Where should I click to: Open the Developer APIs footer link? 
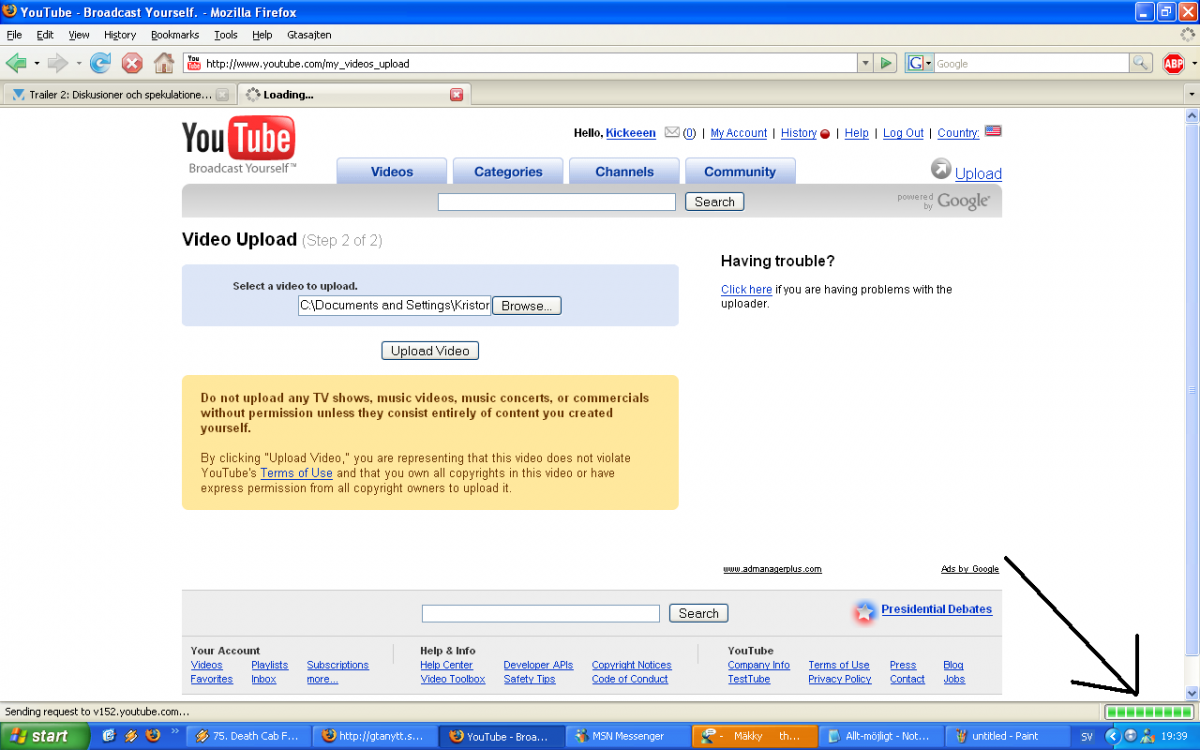pyautogui.click(x=538, y=665)
